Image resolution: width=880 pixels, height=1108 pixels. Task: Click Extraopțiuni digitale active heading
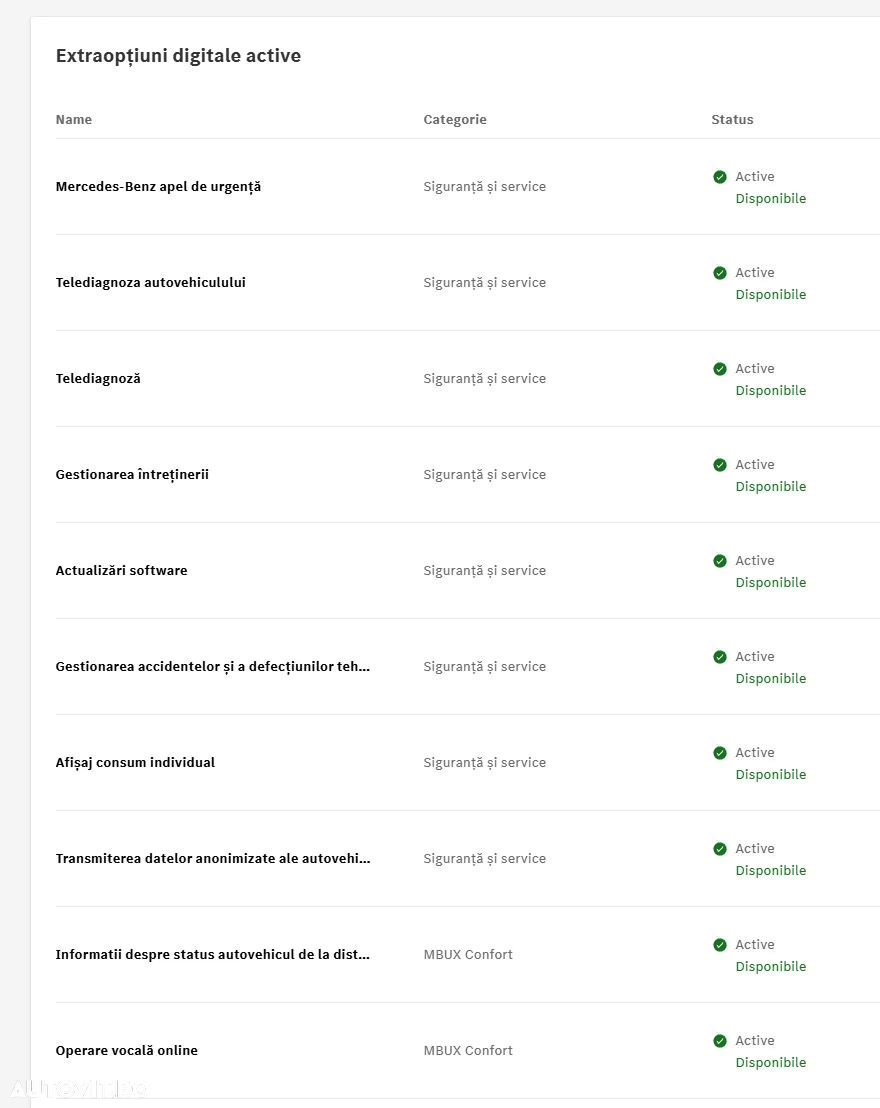pyautogui.click(x=178, y=56)
